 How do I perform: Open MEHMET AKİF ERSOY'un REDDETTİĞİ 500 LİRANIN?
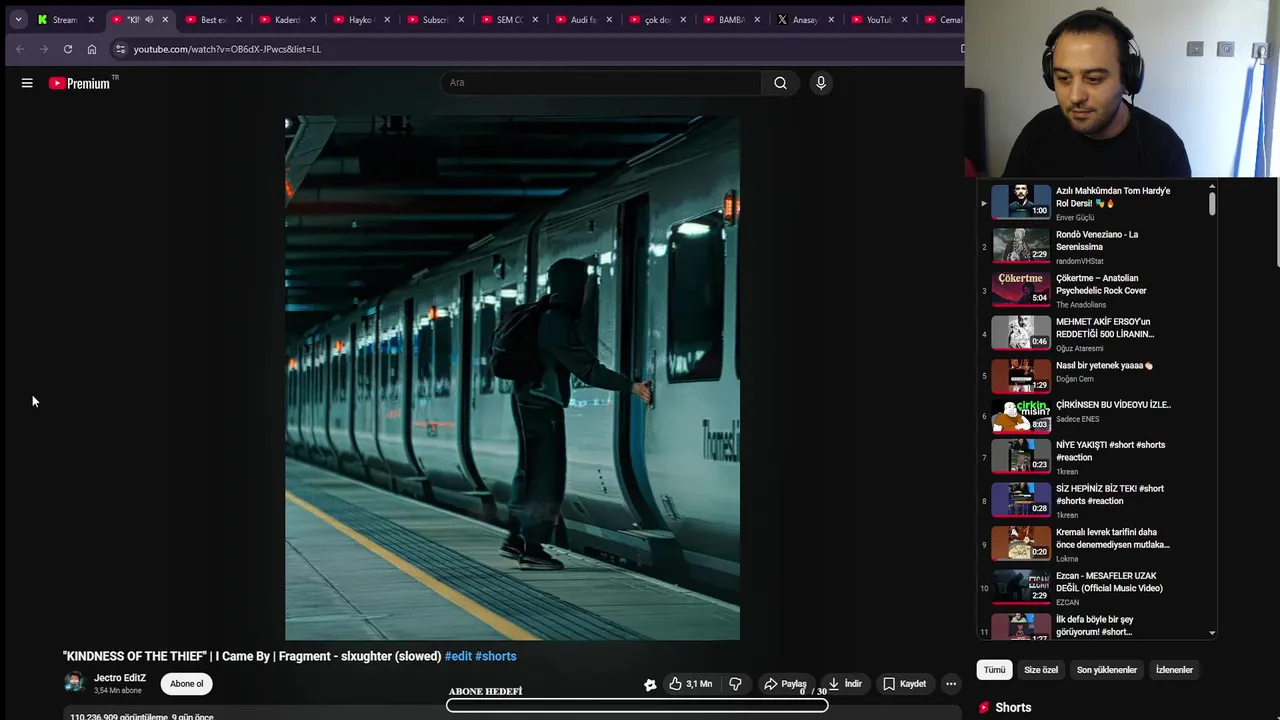[1105, 328]
